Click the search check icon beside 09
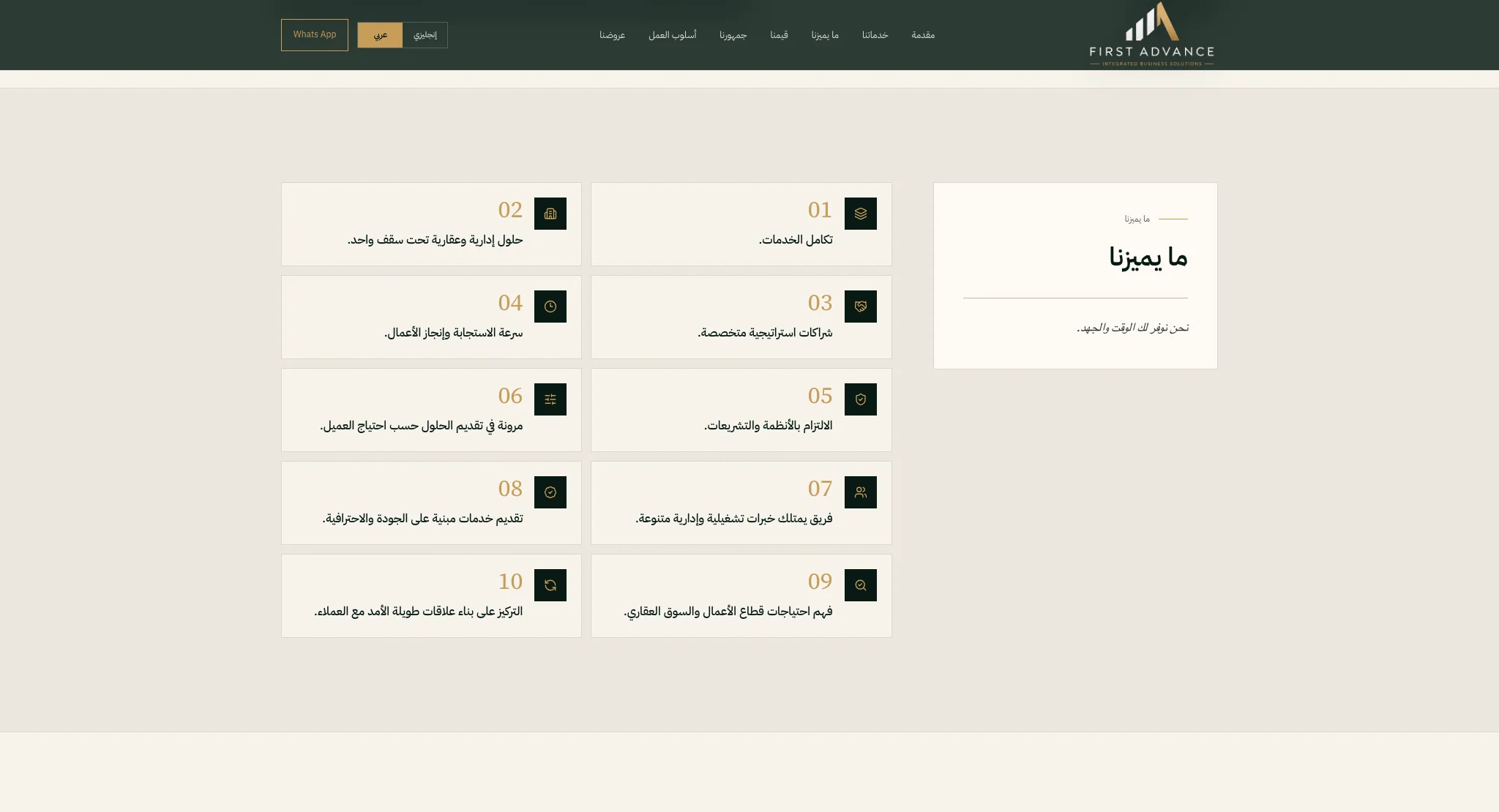 (860, 585)
